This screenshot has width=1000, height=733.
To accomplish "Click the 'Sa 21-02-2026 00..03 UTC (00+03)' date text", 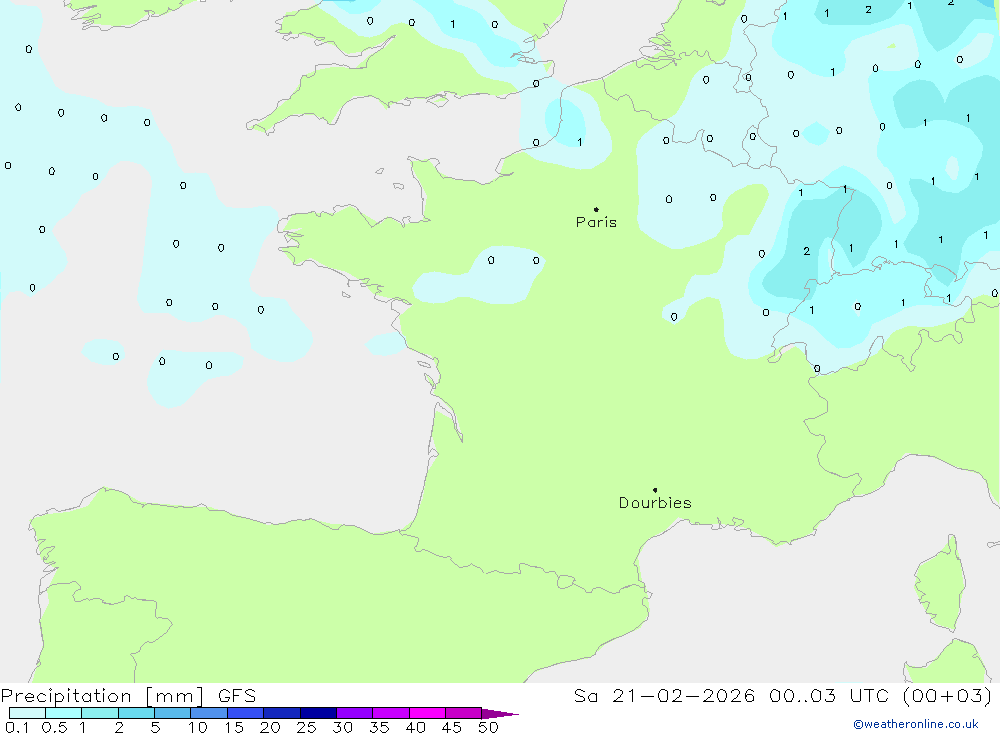I will (783, 695).
